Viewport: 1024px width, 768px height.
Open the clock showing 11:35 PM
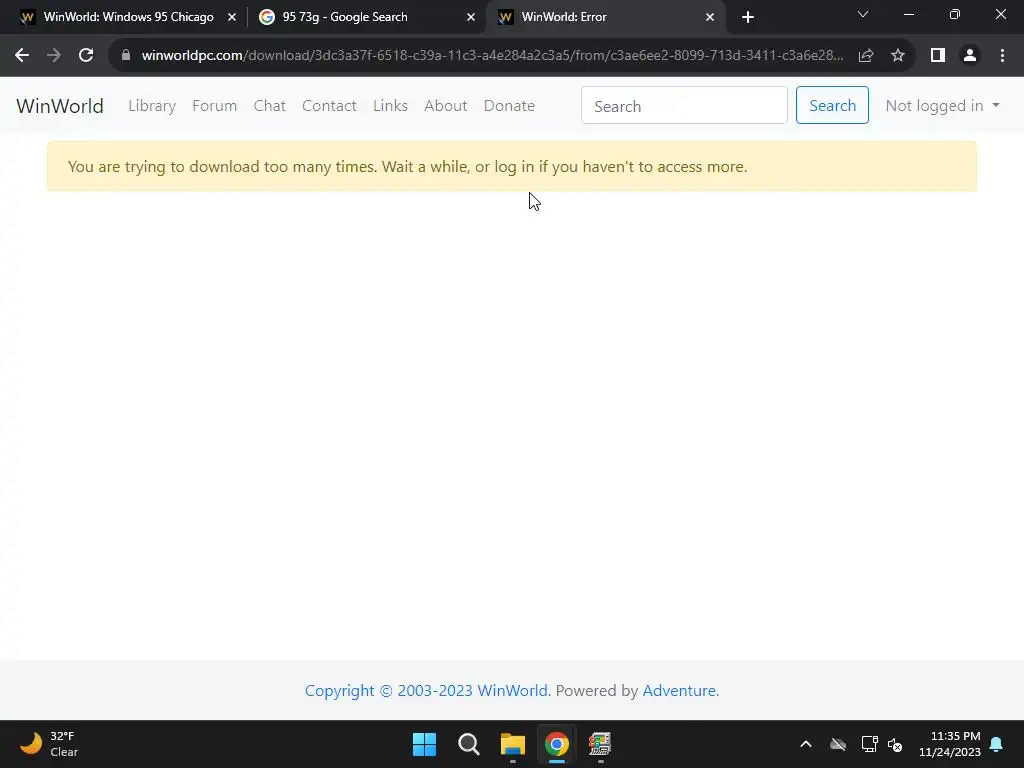pyautogui.click(x=950, y=744)
